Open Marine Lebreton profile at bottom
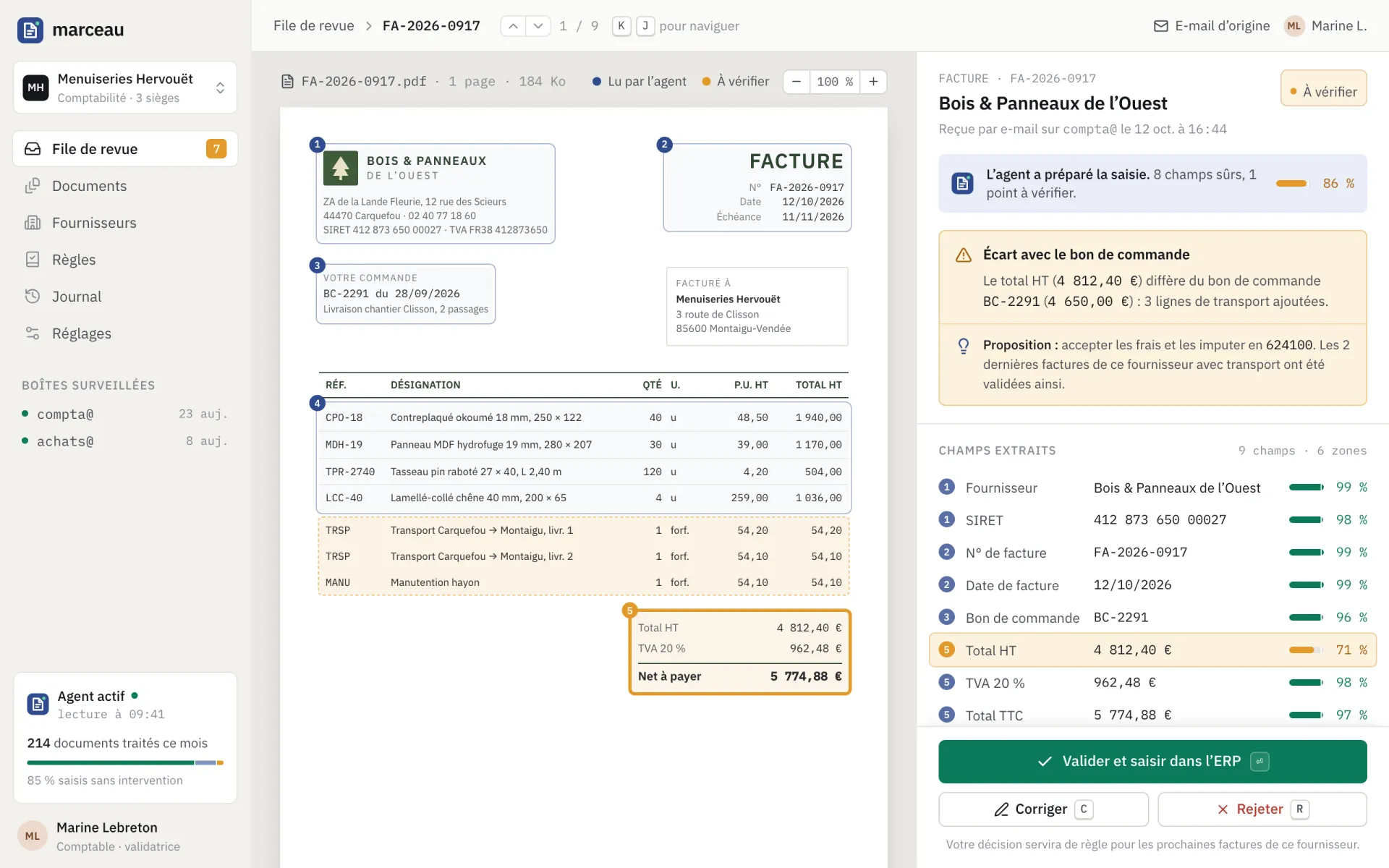This screenshot has height=868, width=1389. (125, 836)
